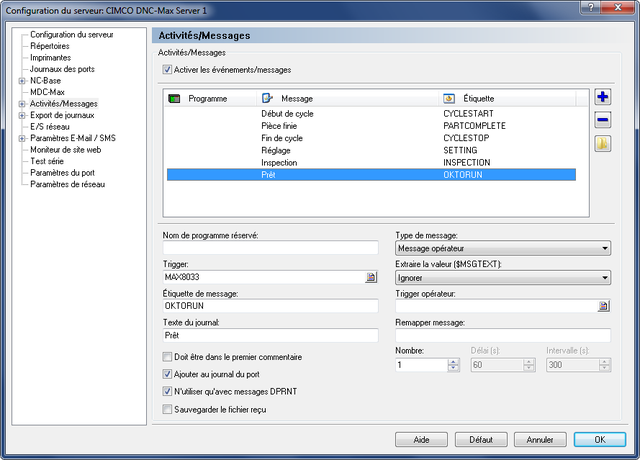Select the Pièce finie row
The height and width of the screenshot is (460, 640).
pyautogui.click(x=371, y=126)
